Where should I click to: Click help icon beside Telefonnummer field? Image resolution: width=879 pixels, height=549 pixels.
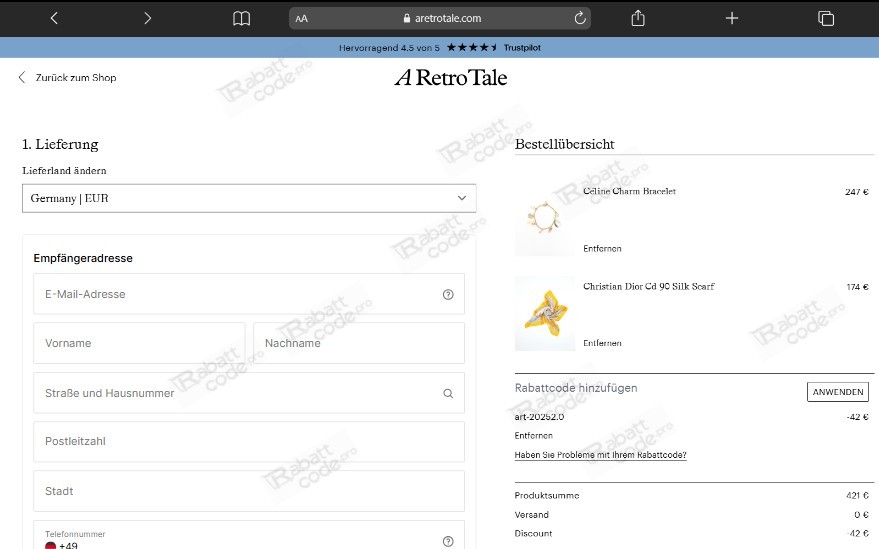point(448,541)
